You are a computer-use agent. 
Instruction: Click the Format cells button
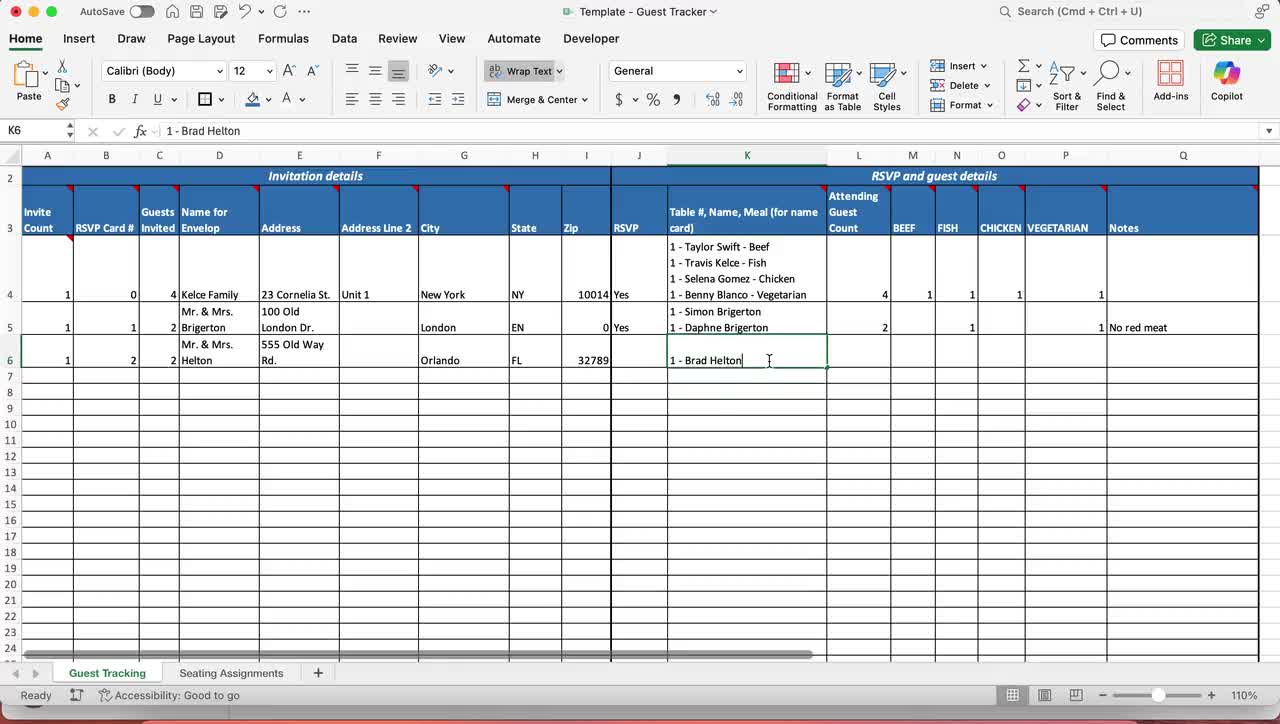(961, 105)
